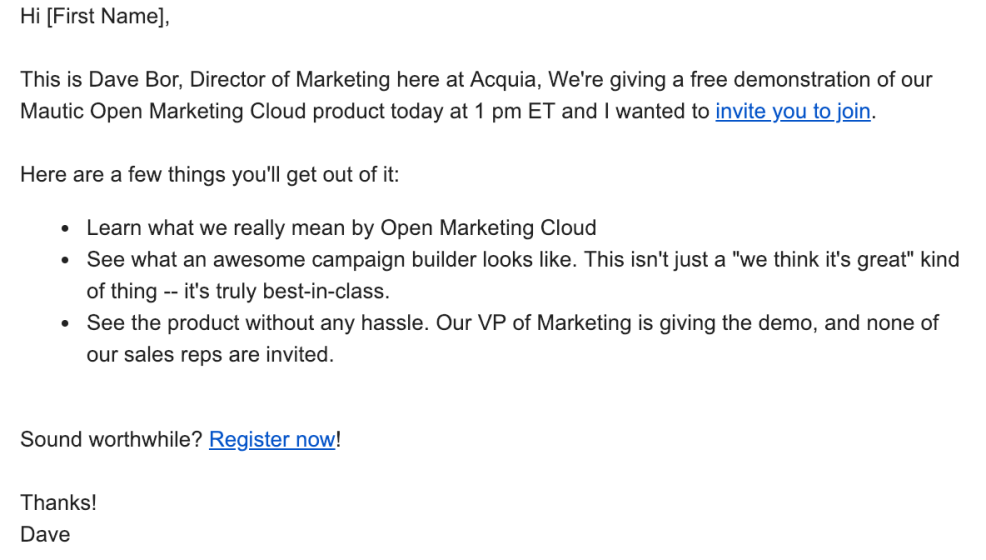Viewport: 986px width, 560px height.
Task: Click the third bullet point dot
Action: 65,324
